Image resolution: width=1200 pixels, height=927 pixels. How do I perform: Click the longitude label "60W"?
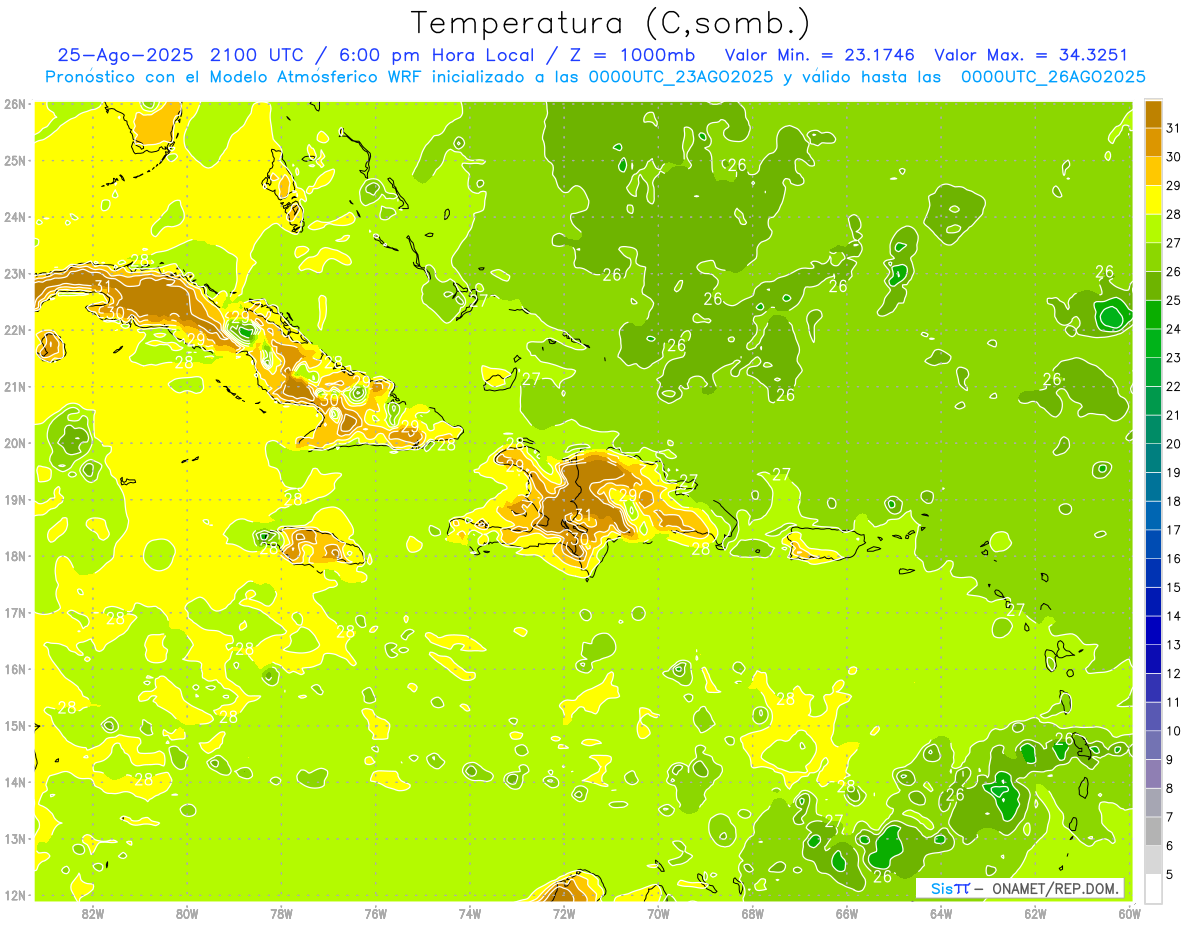pyautogui.click(x=1129, y=913)
